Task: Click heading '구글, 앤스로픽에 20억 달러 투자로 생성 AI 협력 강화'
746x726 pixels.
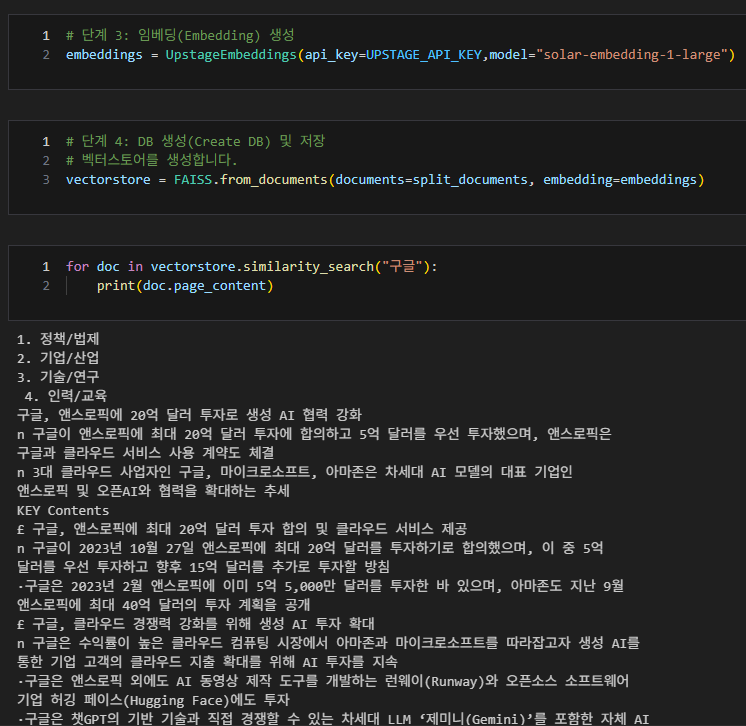Action: (189, 415)
